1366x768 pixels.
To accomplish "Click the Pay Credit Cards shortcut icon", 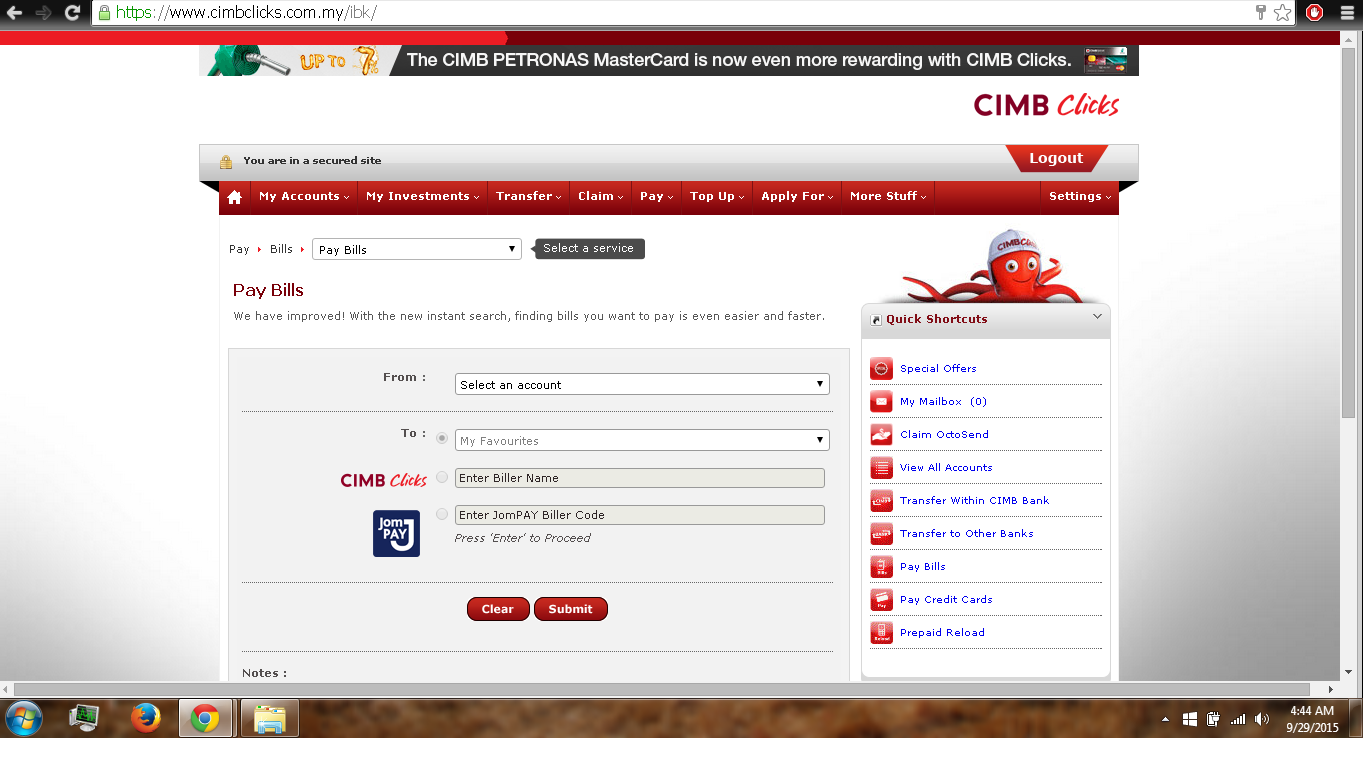I will [881, 600].
